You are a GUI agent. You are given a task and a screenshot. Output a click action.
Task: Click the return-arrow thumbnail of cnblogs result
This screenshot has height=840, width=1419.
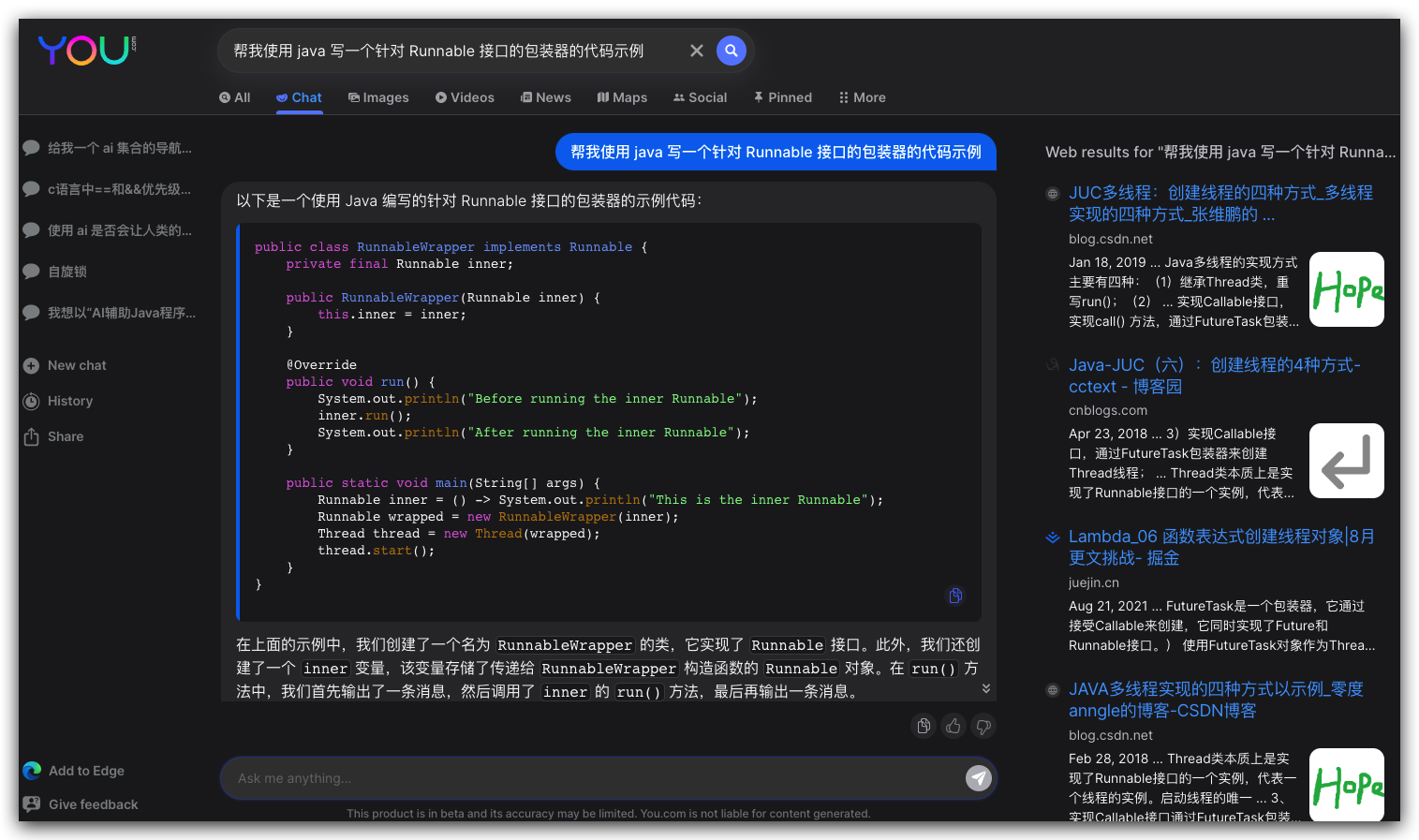(1347, 461)
